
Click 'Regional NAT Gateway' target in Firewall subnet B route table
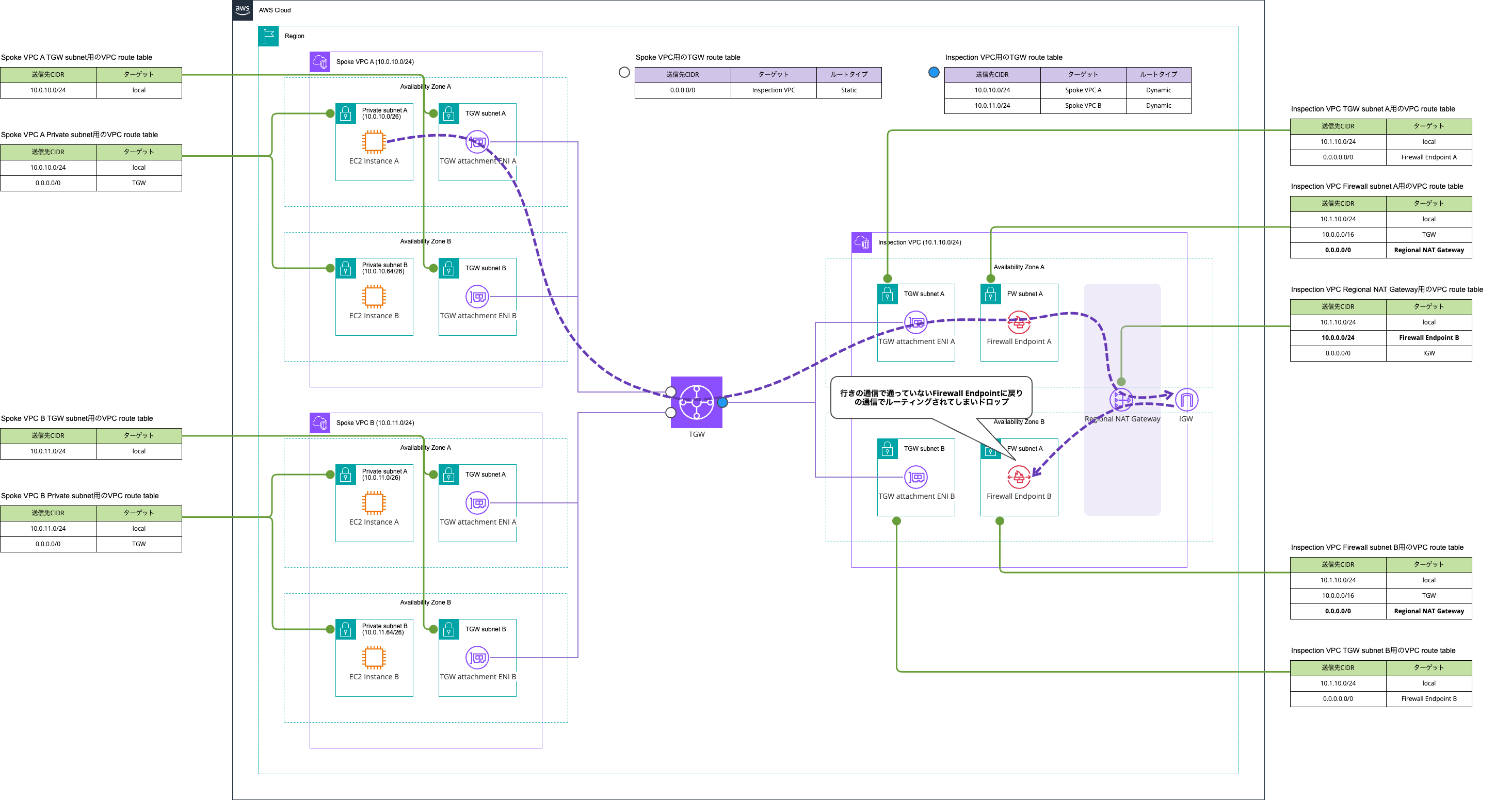1428,611
